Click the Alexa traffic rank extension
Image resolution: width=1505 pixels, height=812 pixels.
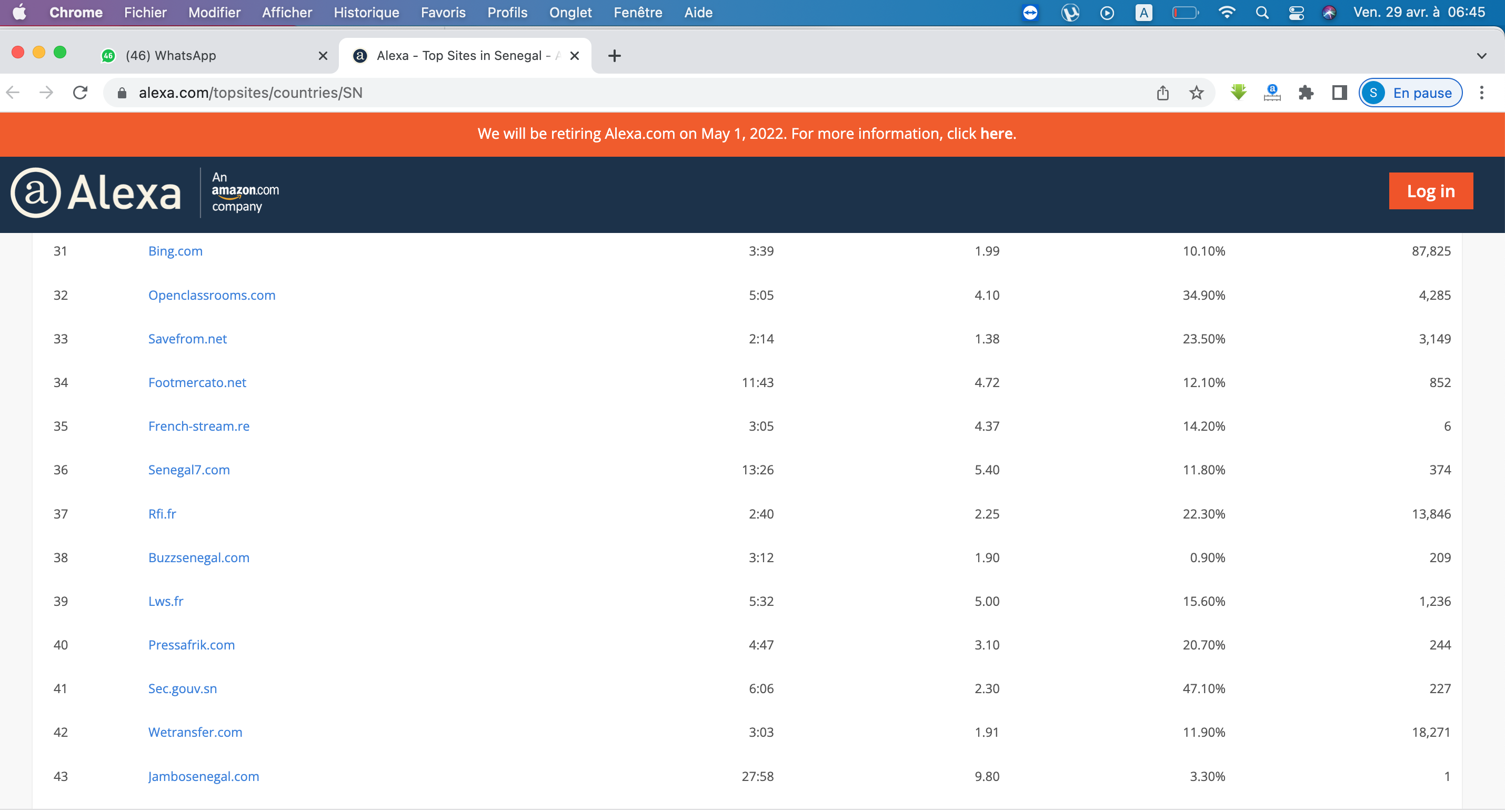[1272, 92]
